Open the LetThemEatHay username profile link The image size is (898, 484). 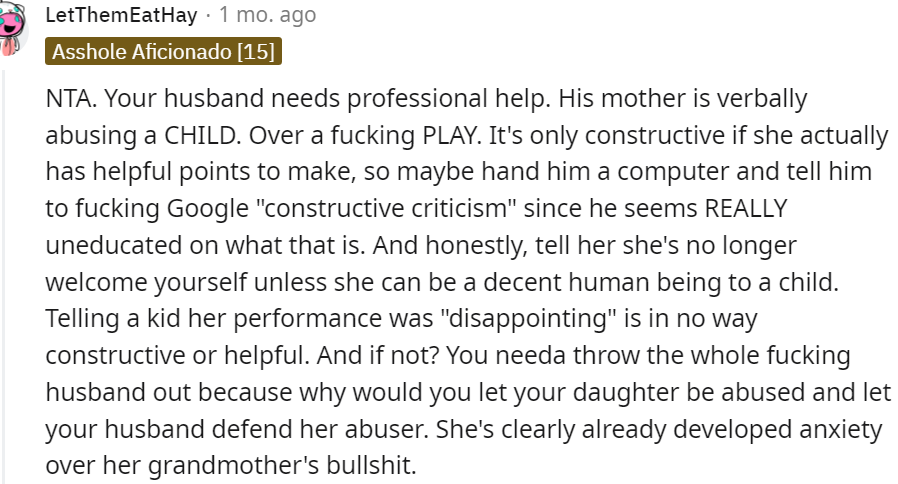pyautogui.click(x=122, y=15)
